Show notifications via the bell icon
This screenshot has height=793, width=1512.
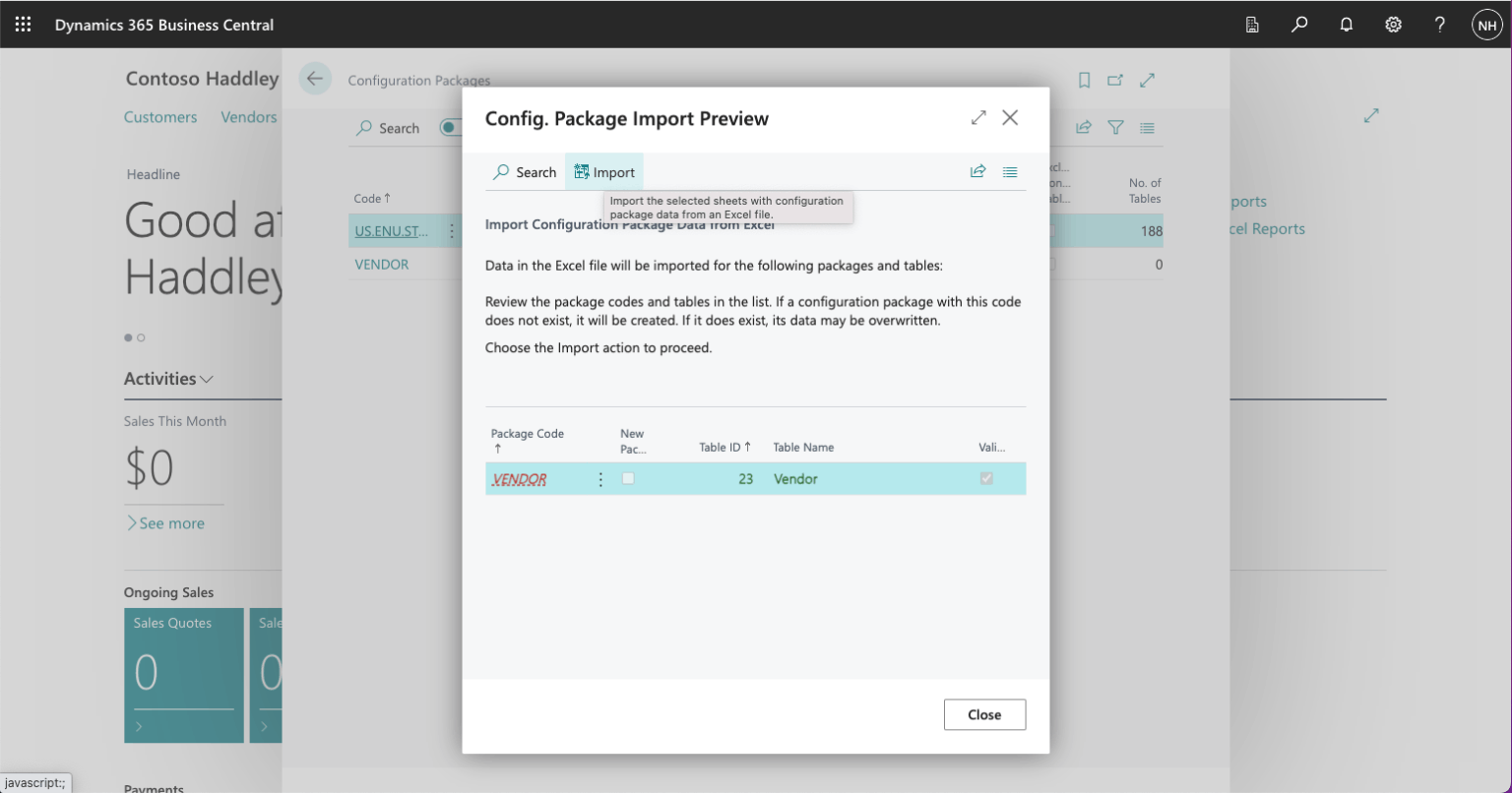(1347, 25)
